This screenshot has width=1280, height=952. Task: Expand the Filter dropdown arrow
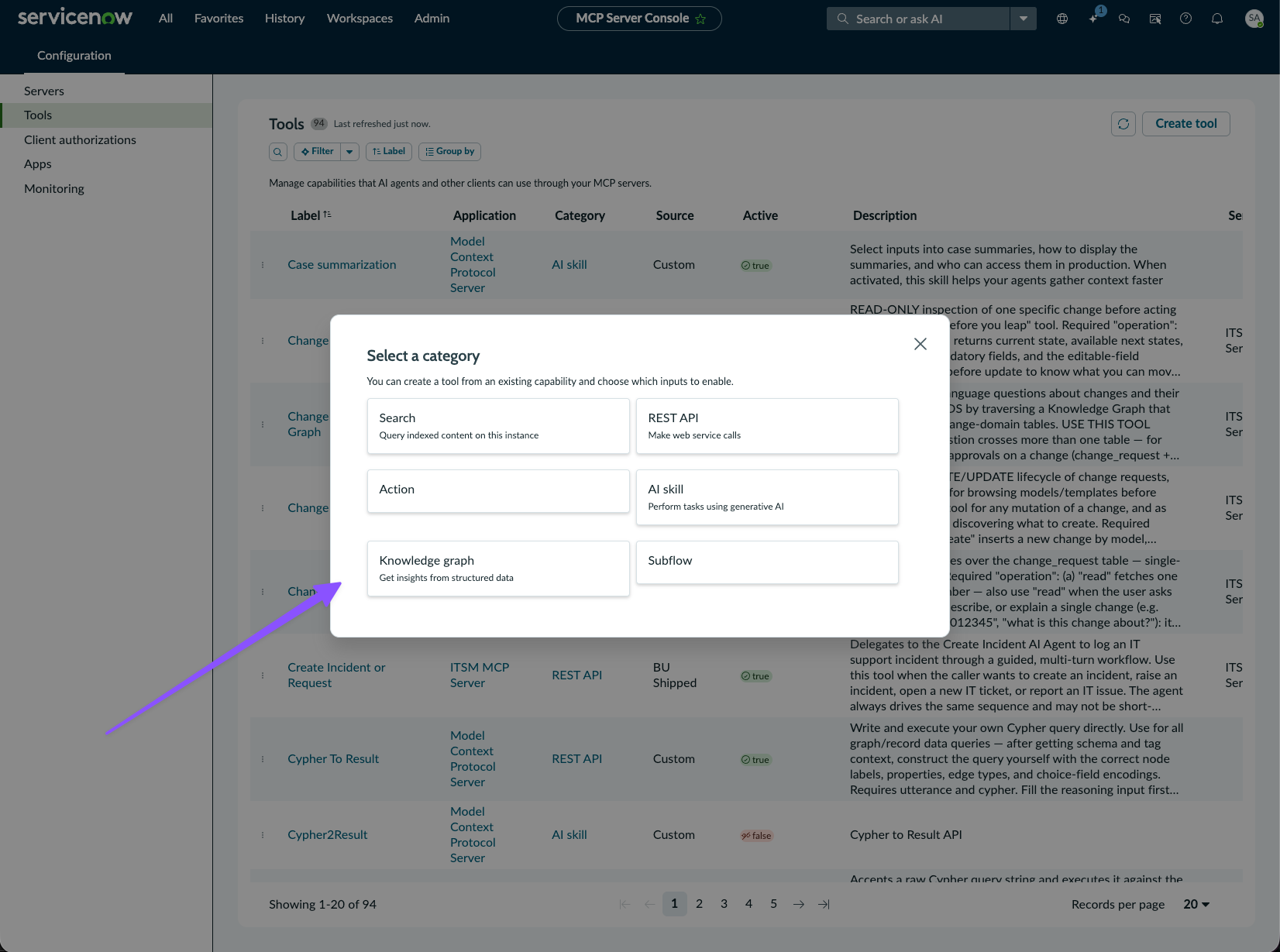(349, 152)
